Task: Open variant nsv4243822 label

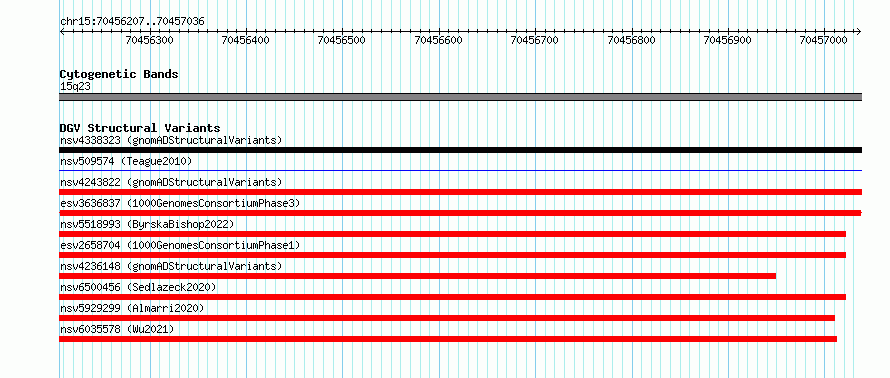Action: pyautogui.click(x=171, y=182)
